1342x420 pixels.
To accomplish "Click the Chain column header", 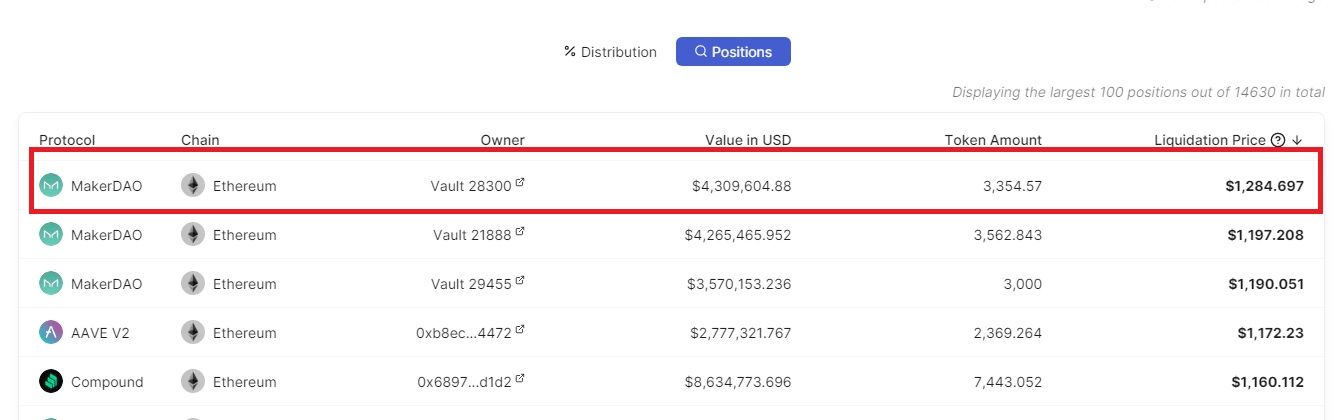I will click(200, 140).
